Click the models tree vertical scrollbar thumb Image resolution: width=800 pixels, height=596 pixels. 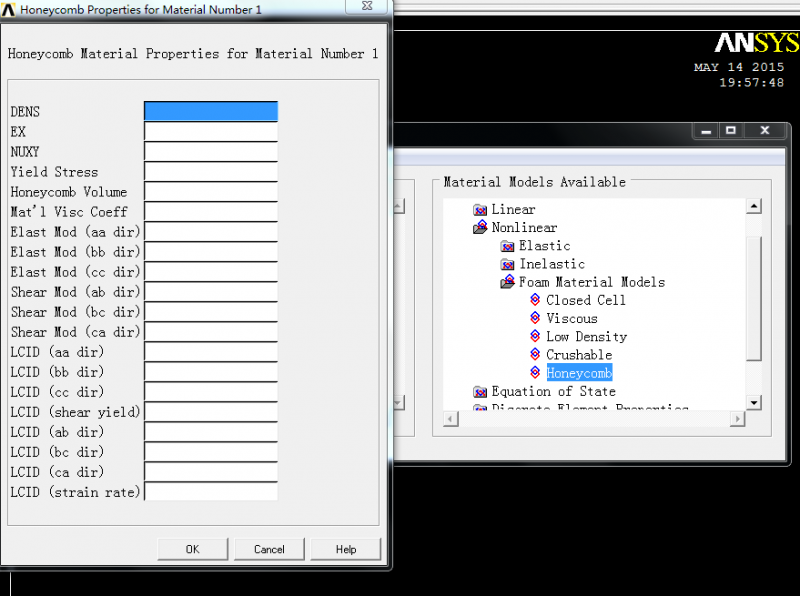[x=754, y=298]
